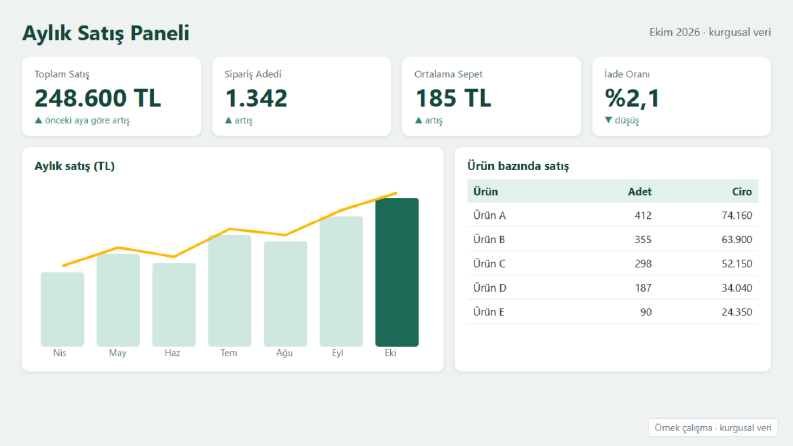The width and height of the screenshot is (793, 446).
Task: Click the Toplam Satış value 248.600 TL
Action: tap(98, 98)
